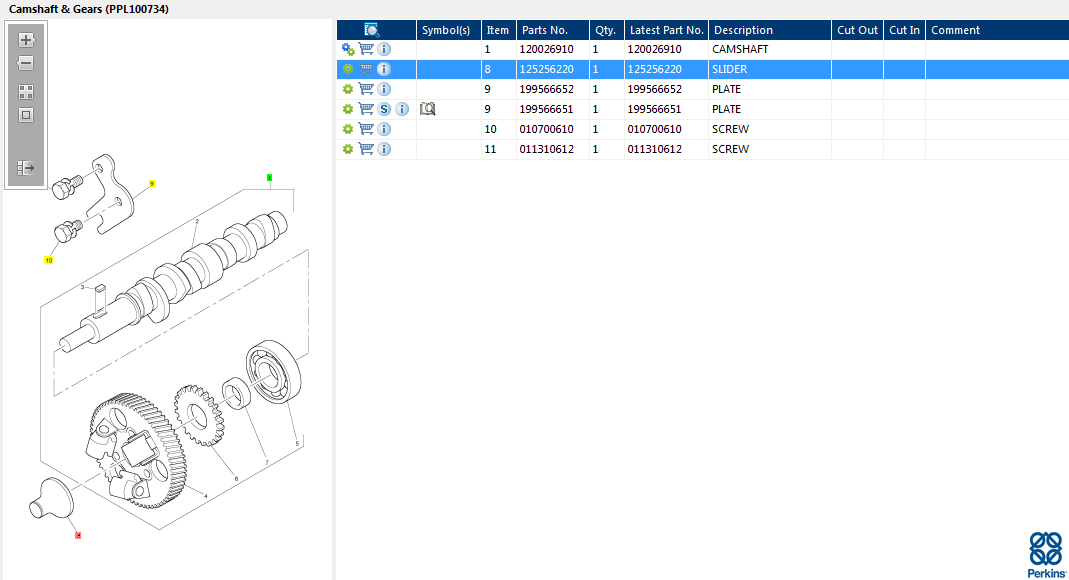Click the Perkins logo

pos(1046,554)
